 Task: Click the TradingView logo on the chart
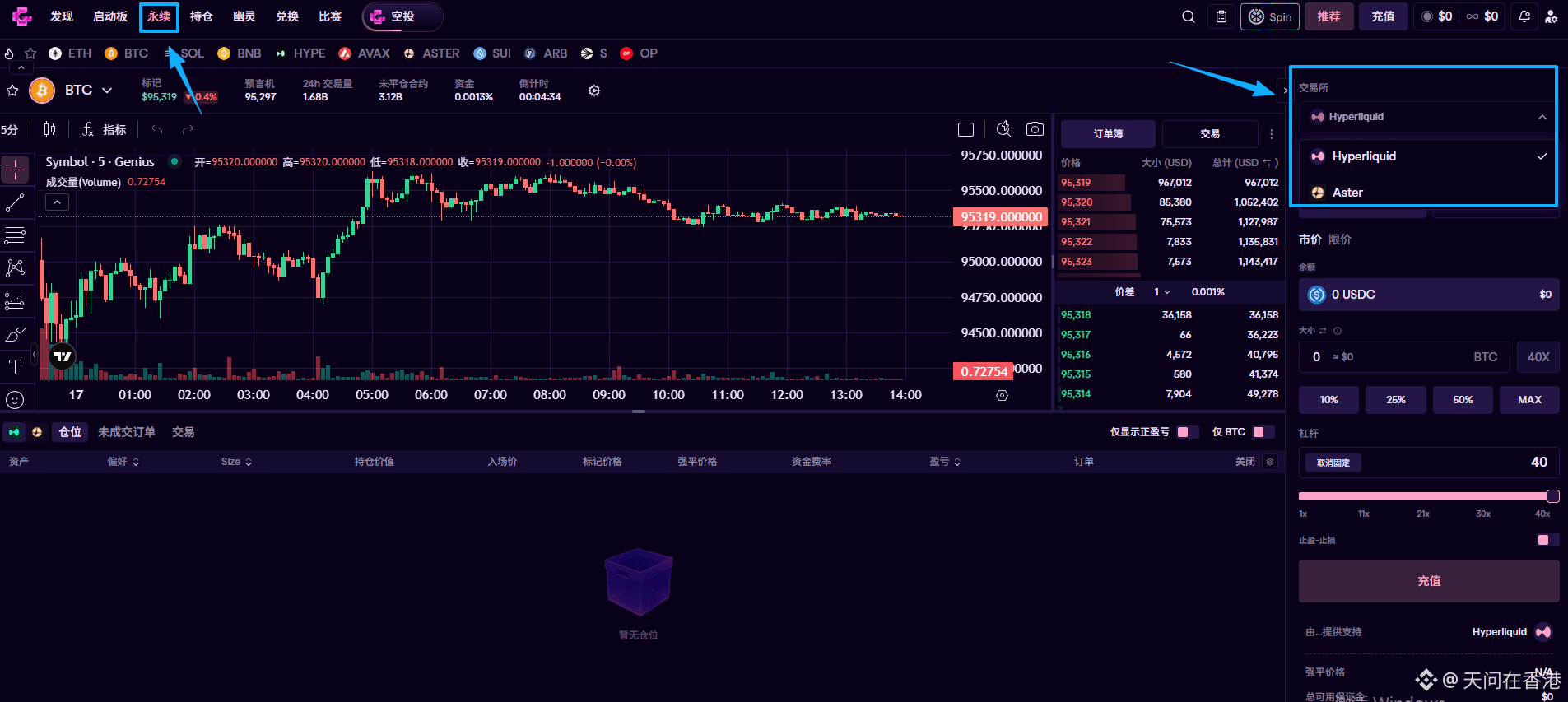[62, 356]
